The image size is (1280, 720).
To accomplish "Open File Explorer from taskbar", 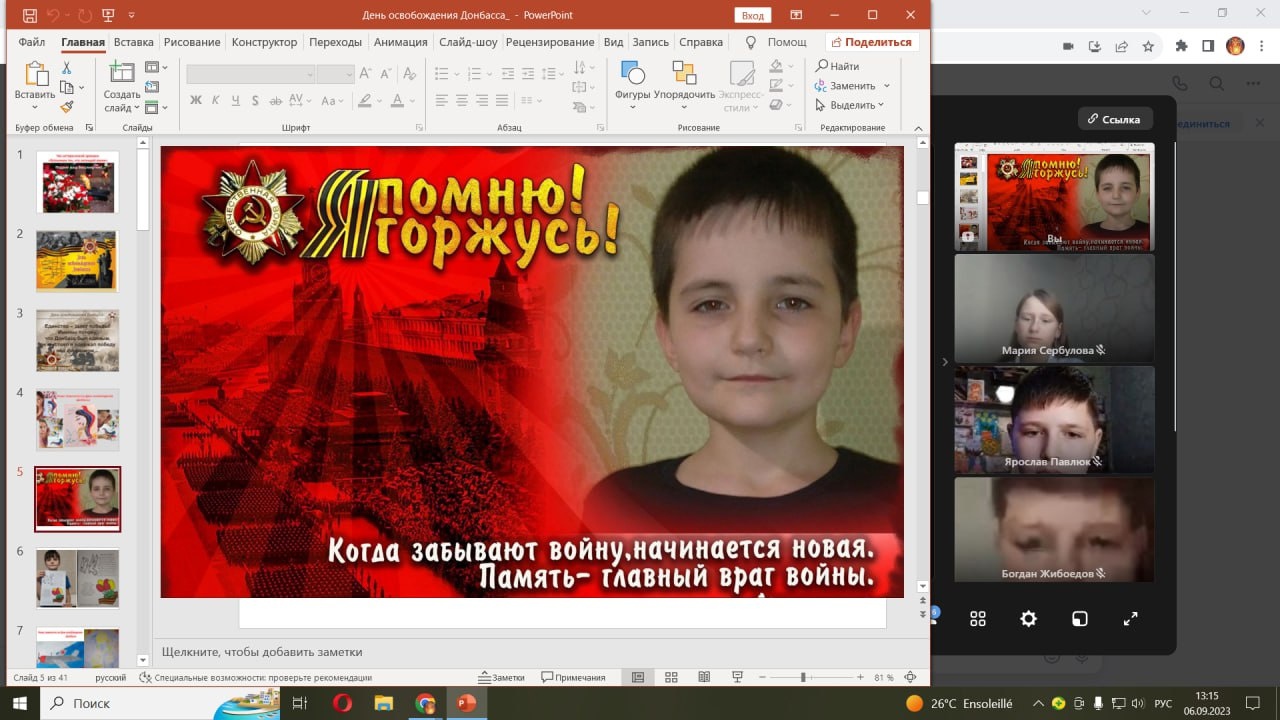I will 384,703.
